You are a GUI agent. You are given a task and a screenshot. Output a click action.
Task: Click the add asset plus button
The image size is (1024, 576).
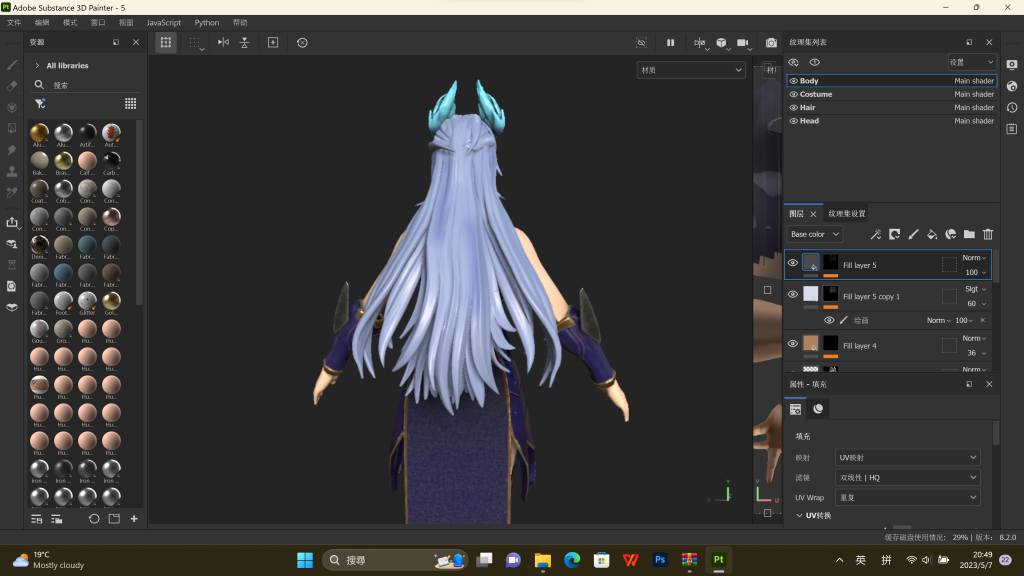click(134, 519)
